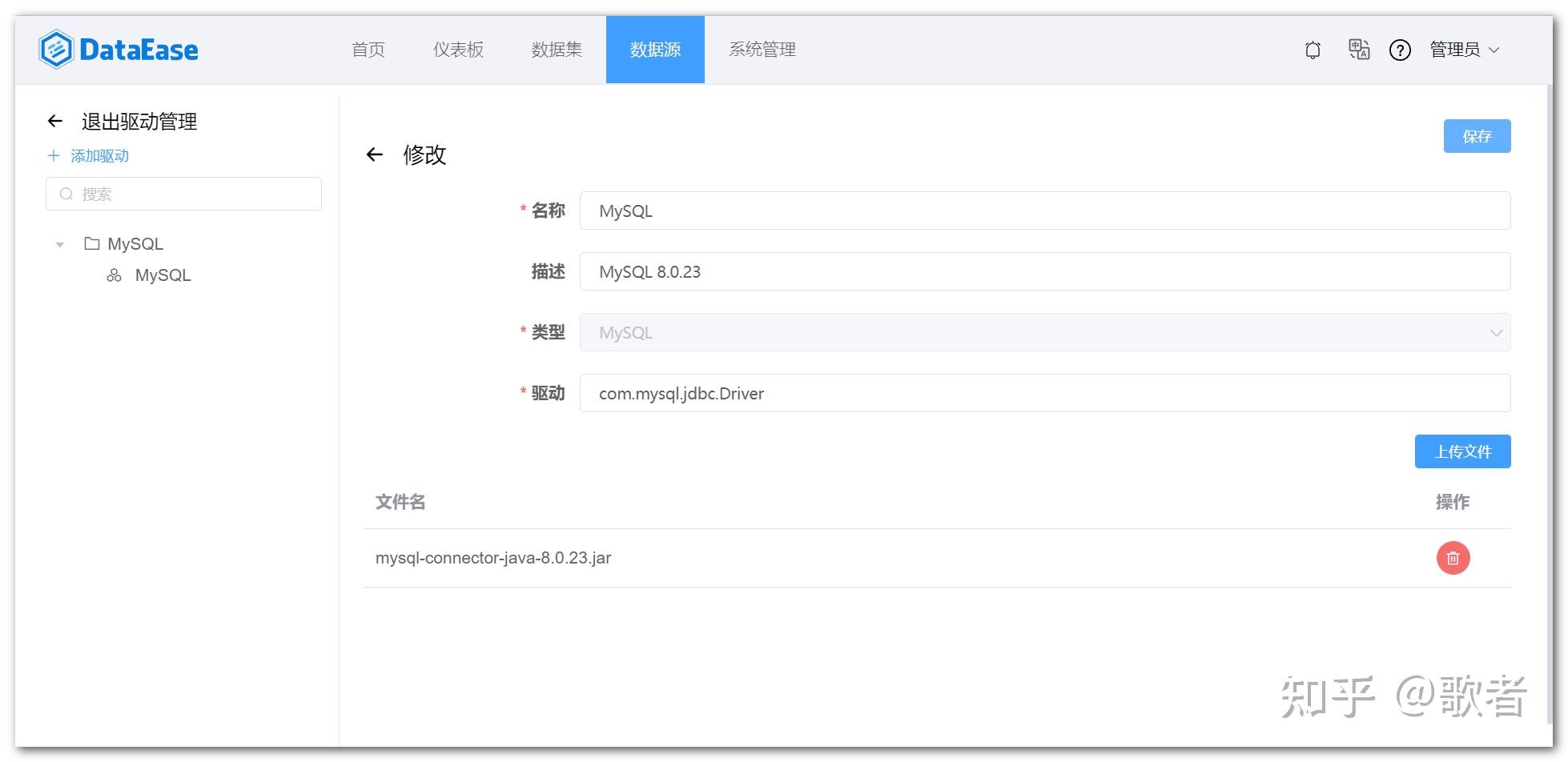Open the notification bell icon
The image size is (1568, 762).
pos(1313,50)
